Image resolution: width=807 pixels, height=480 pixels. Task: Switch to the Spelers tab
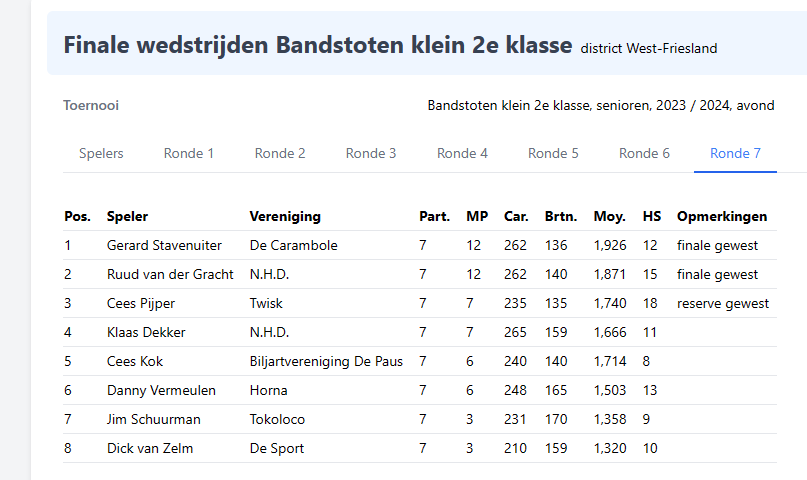[101, 153]
